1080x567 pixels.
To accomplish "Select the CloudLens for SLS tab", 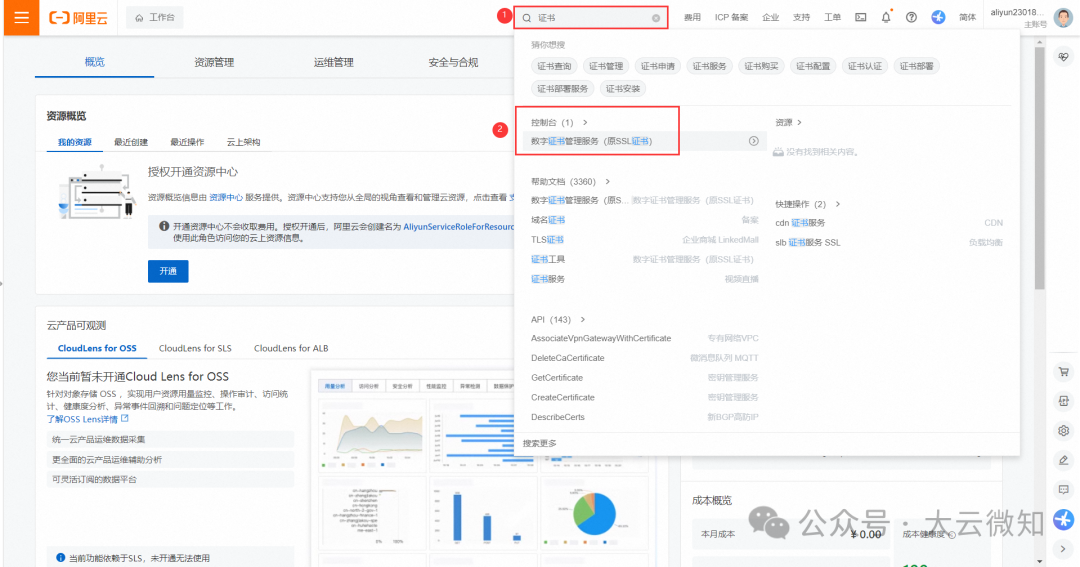I will tap(195, 348).
